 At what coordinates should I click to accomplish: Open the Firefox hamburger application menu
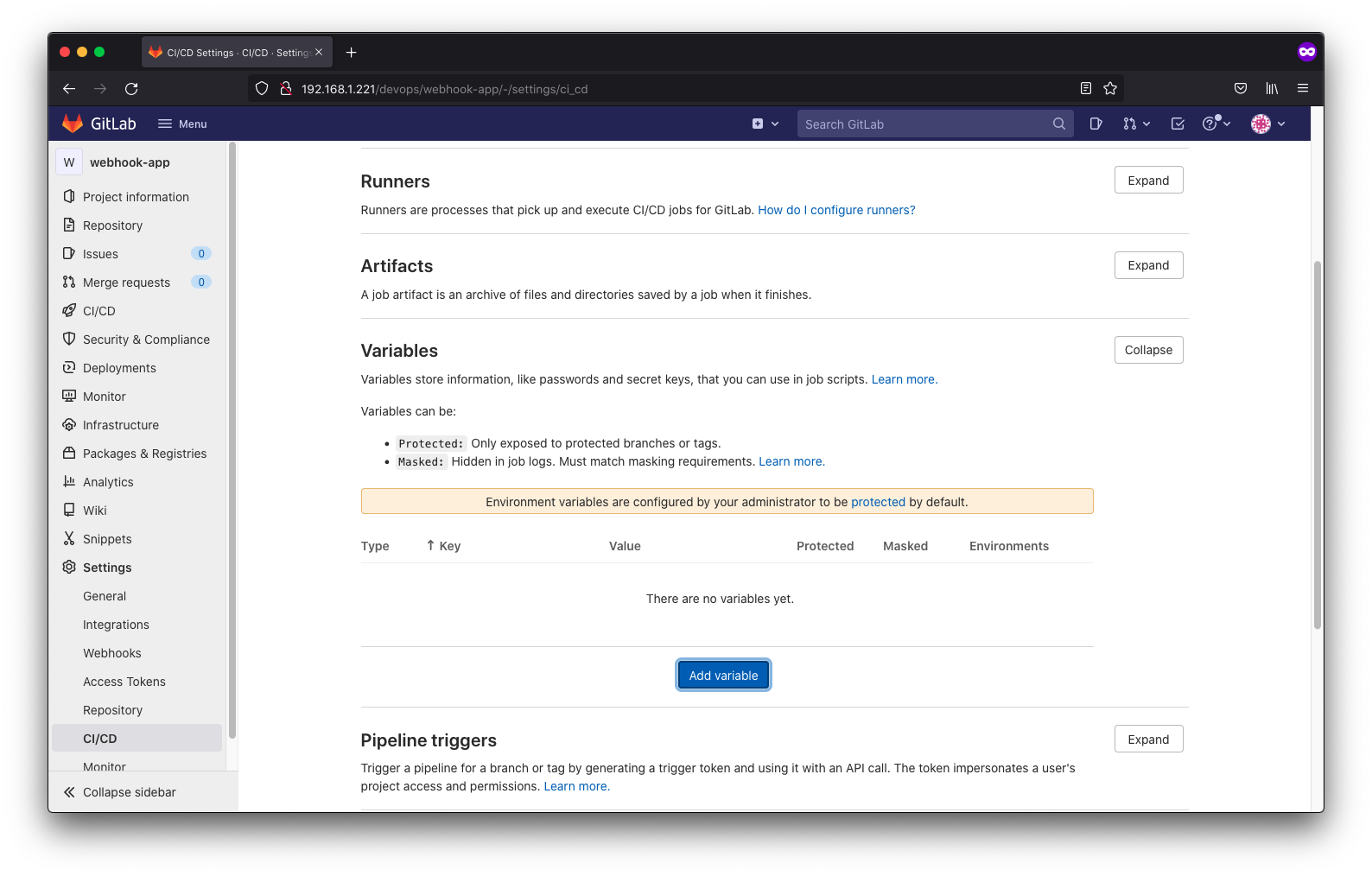(1303, 88)
